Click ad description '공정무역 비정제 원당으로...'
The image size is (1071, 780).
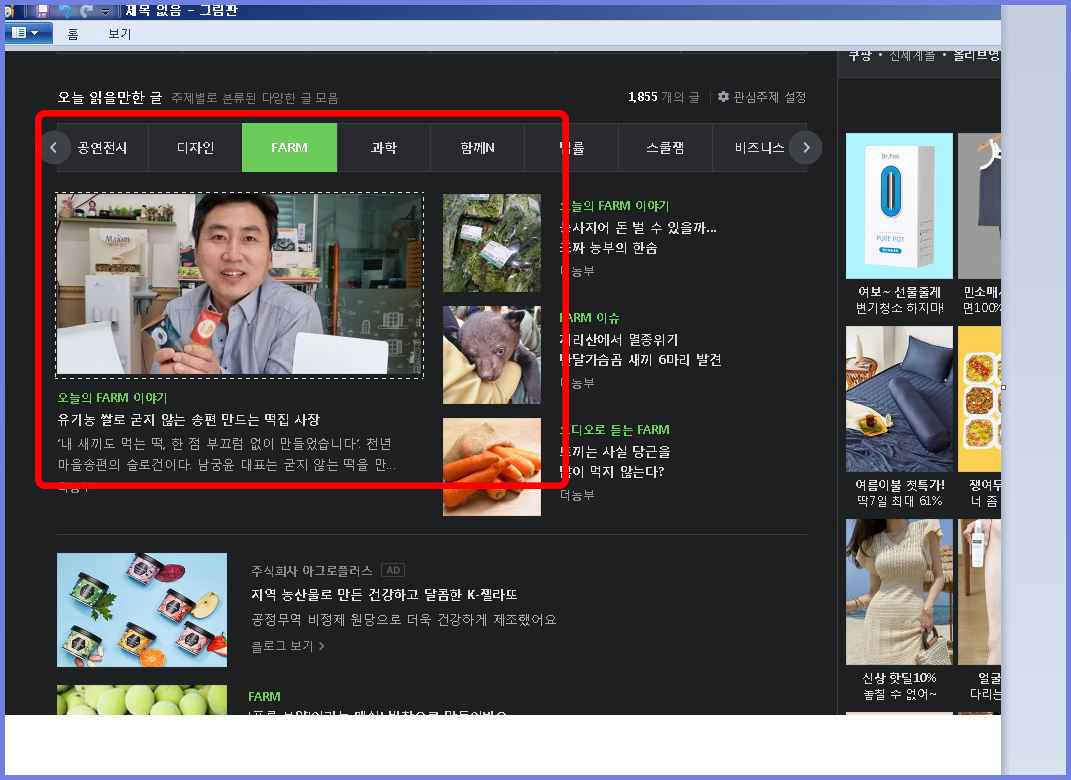tap(404, 620)
